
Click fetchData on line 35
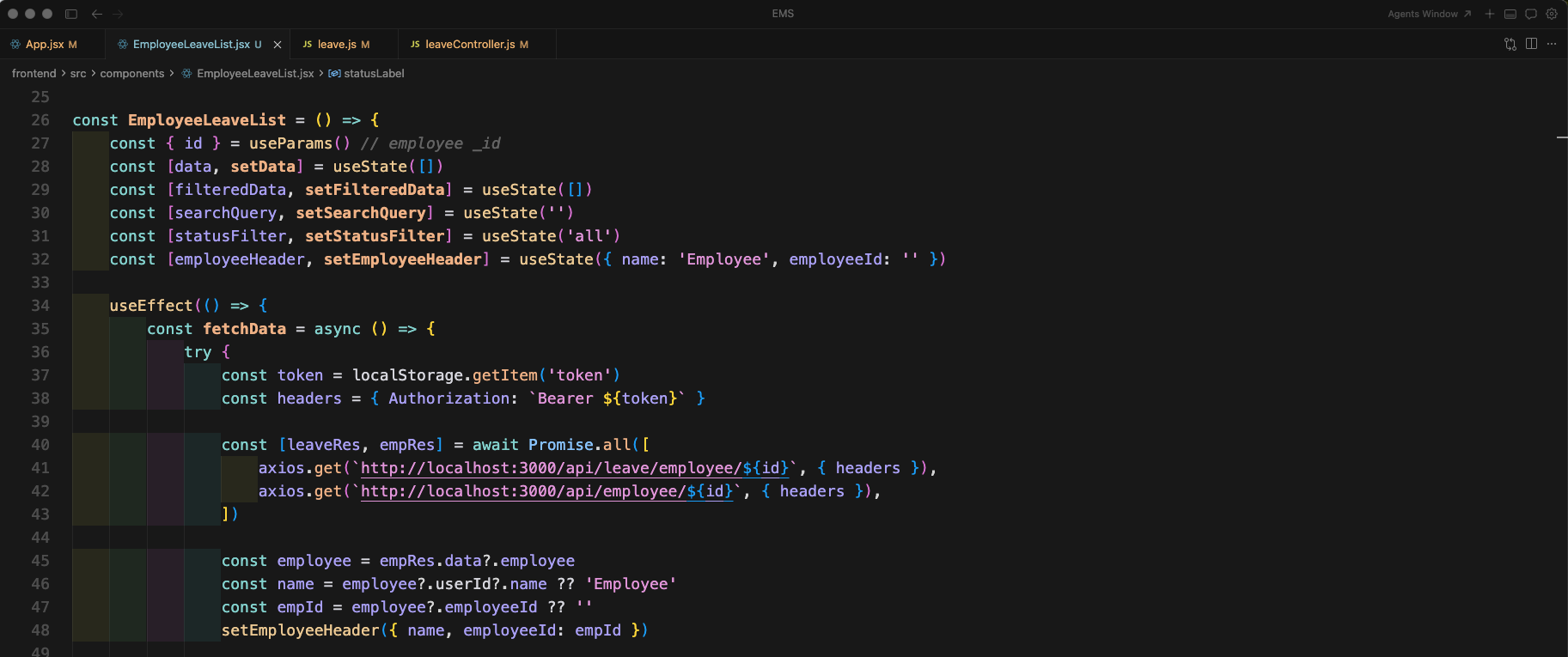click(x=245, y=329)
